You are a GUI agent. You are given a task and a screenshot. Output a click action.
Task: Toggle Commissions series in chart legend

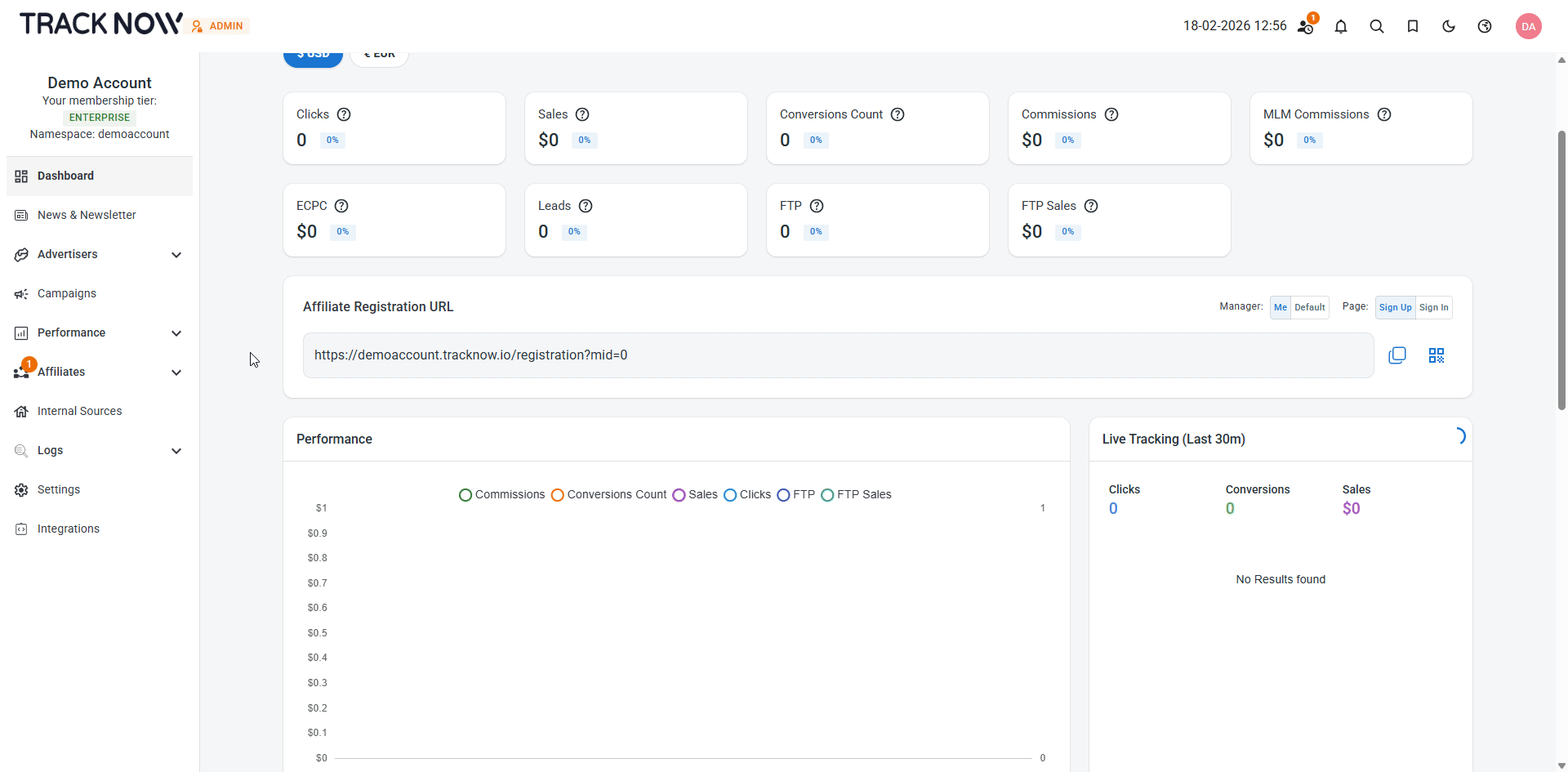[x=501, y=495]
